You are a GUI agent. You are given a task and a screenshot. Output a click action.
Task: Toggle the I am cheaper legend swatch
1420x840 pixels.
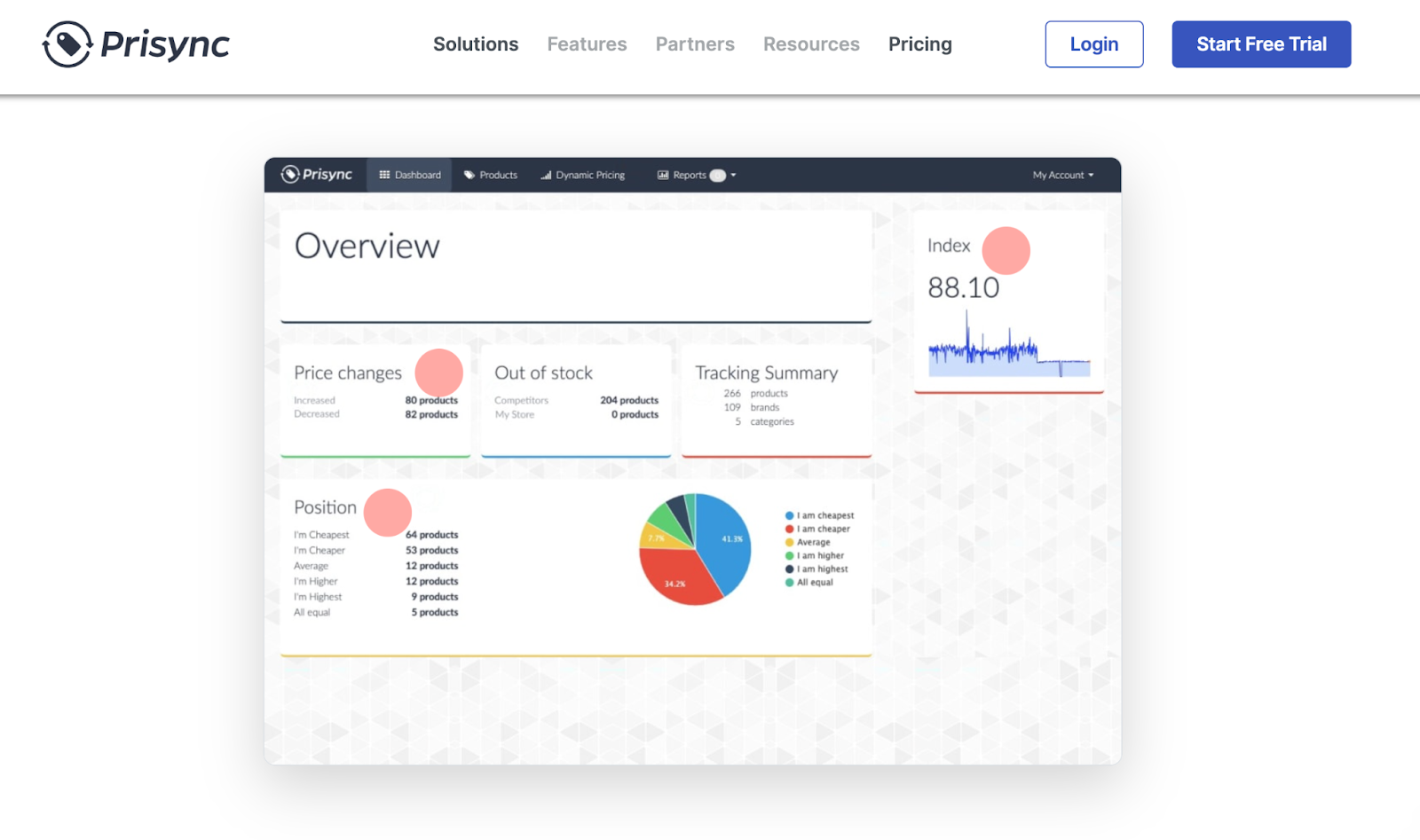[x=789, y=529]
